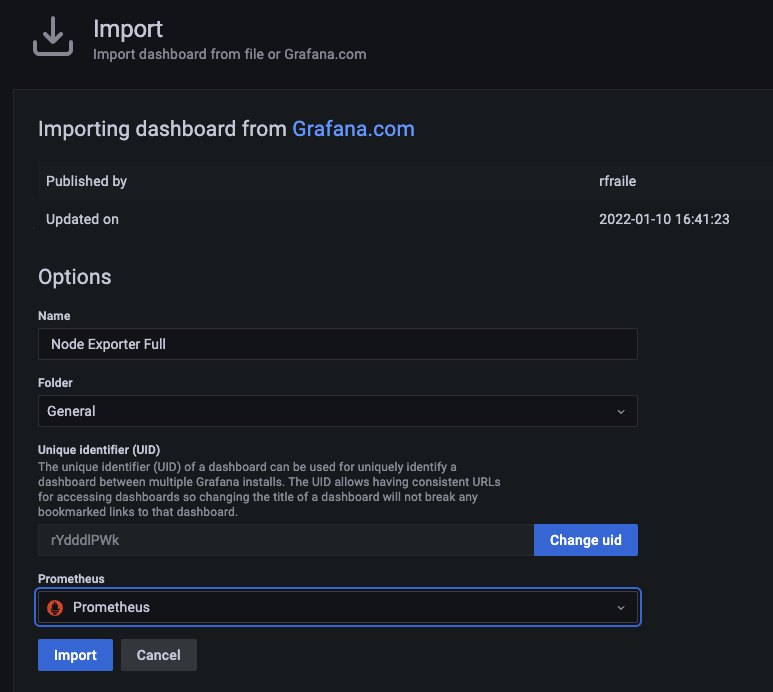Click the UID field showing rYdddlPWk
This screenshot has width=773, height=692.
click(286, 540)
